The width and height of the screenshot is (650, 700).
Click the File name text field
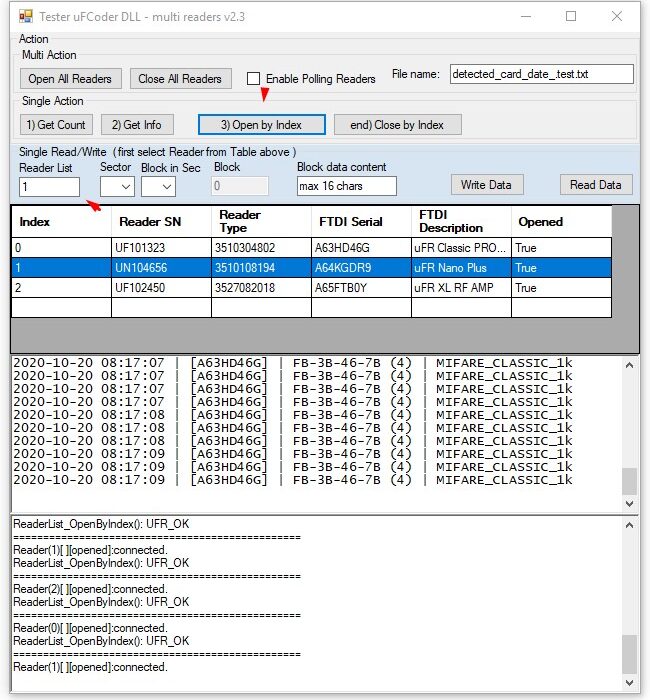[x=540, y=74]
